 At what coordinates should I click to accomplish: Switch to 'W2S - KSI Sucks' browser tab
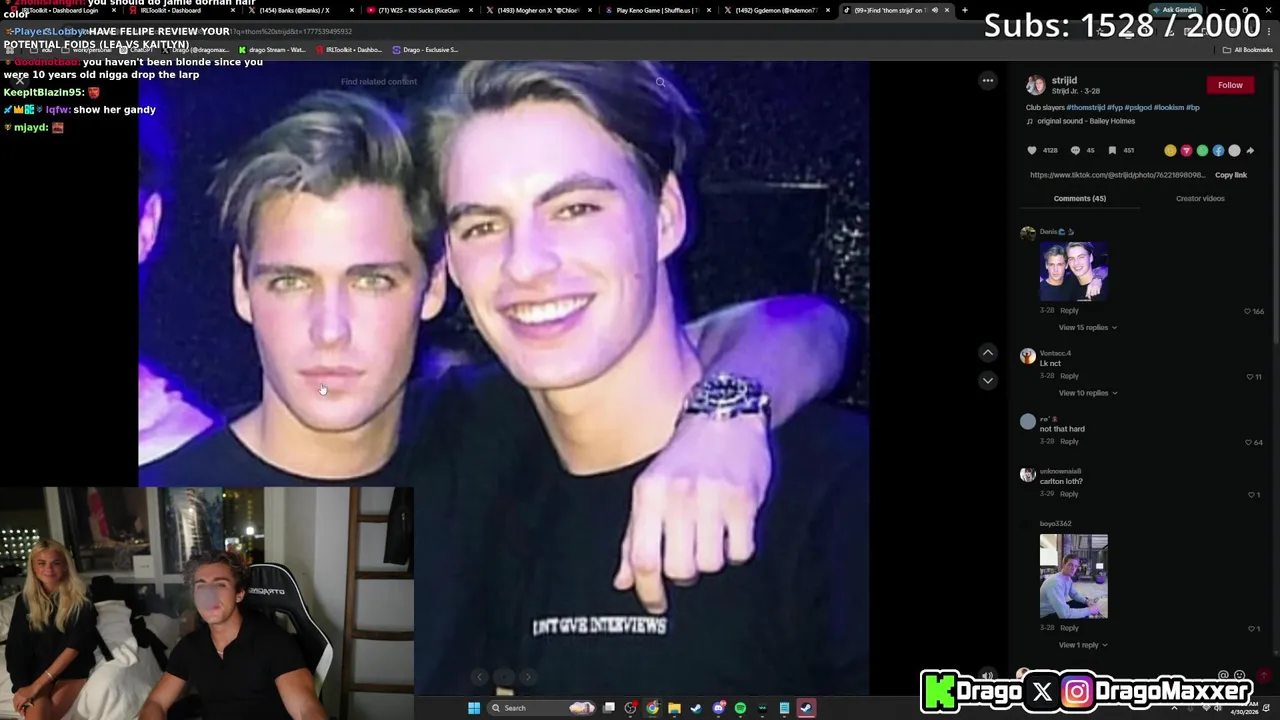(418, 10)
